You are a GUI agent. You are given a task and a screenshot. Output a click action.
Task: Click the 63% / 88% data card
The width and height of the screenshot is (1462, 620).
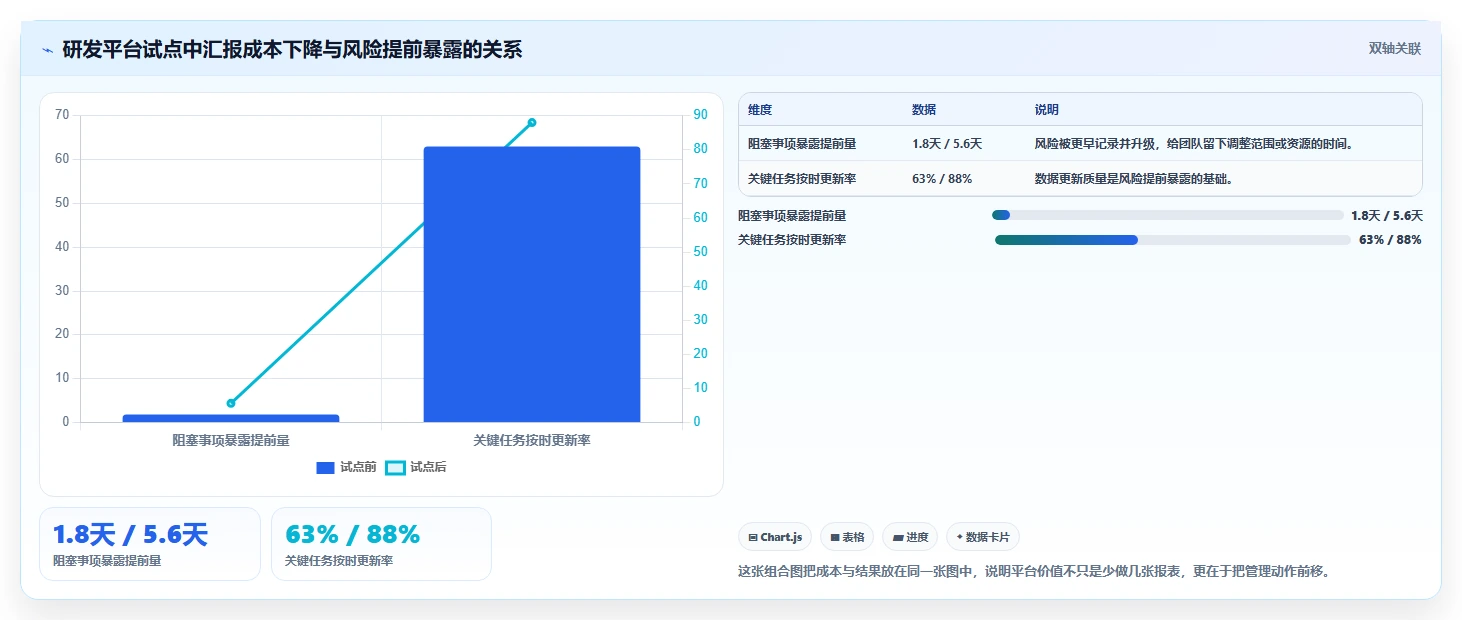point(381,544)
